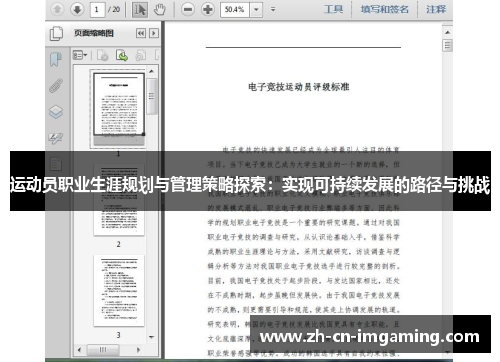Go to previous page with the up arrow
500x362 pixels.
coord(57,9)
